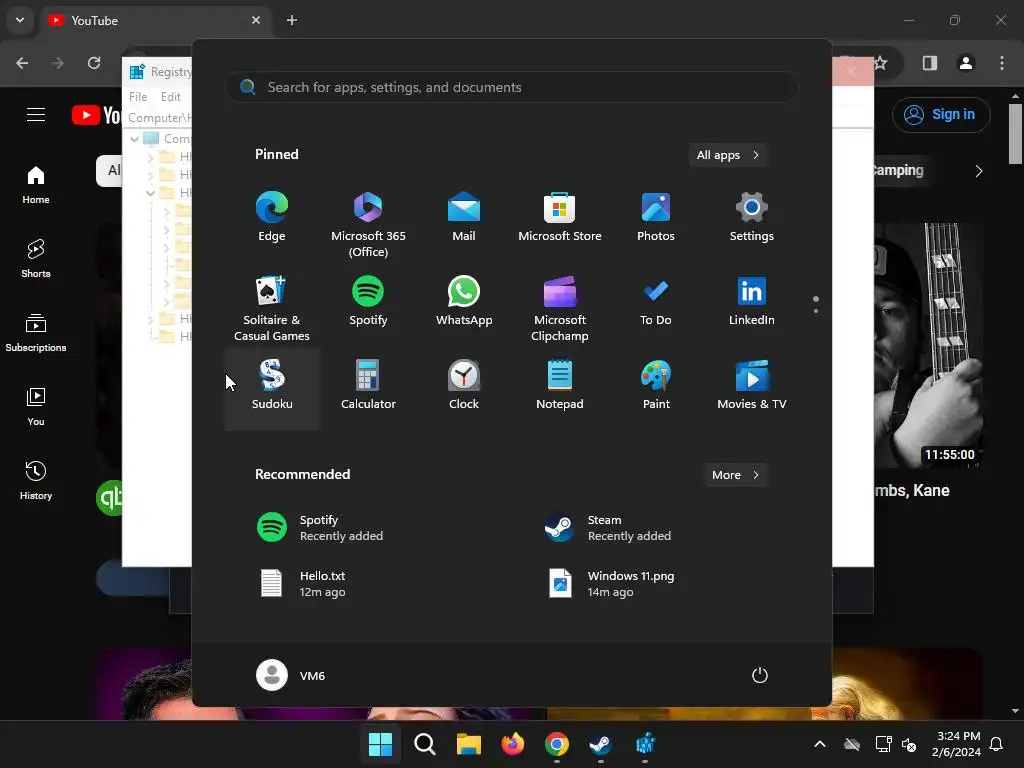Show All apps list
The height and width of the screenshot is (768, 1024).
[x=728, y=155]
